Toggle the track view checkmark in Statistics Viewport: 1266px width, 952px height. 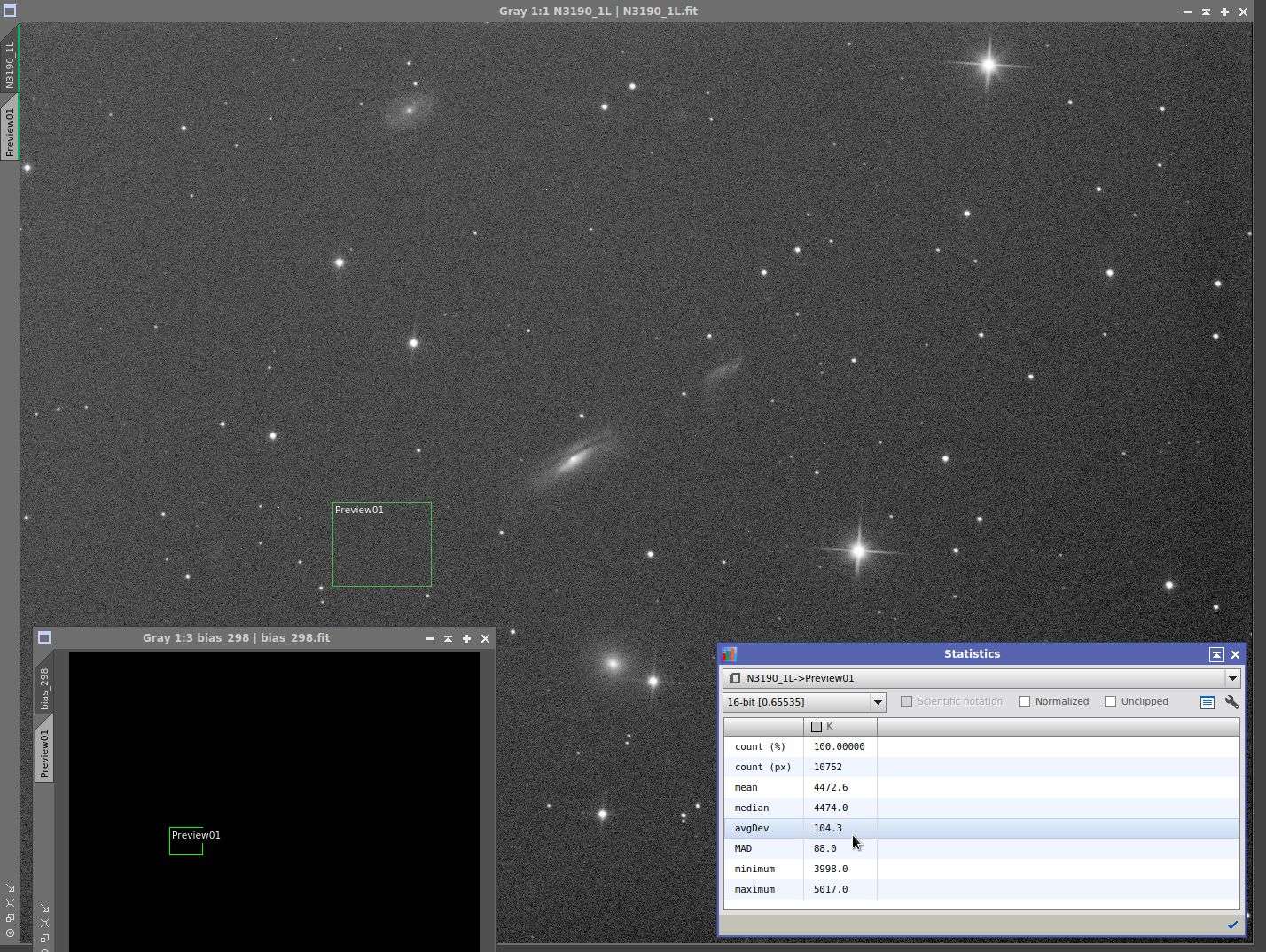click(x=1232, y=925)
